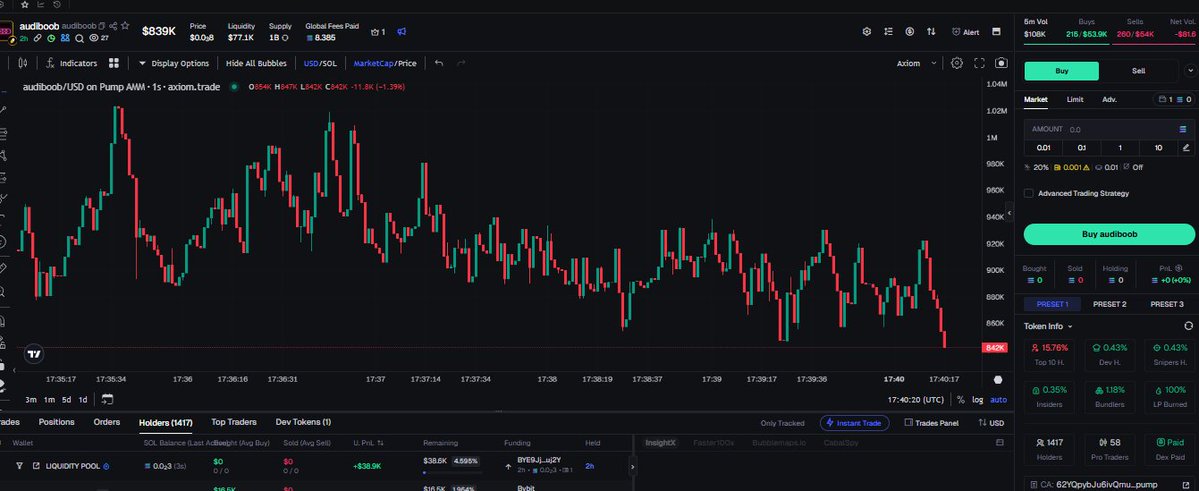
Task: Toggle MarketCap/Price display
Action: [385, 63]
